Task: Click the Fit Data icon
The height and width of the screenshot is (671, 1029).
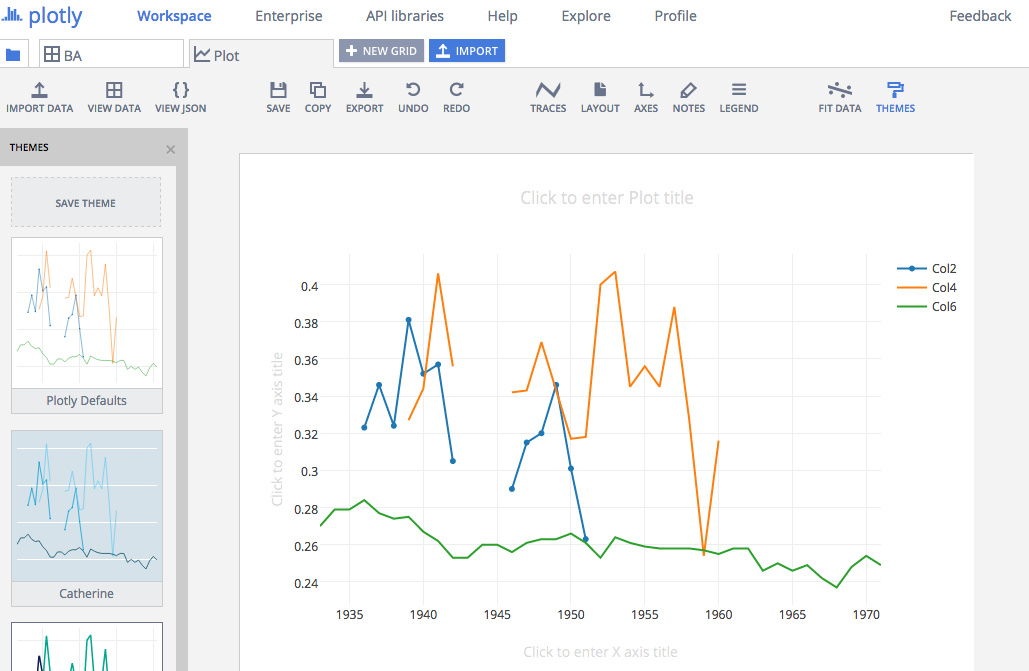Action: [840, 90]
